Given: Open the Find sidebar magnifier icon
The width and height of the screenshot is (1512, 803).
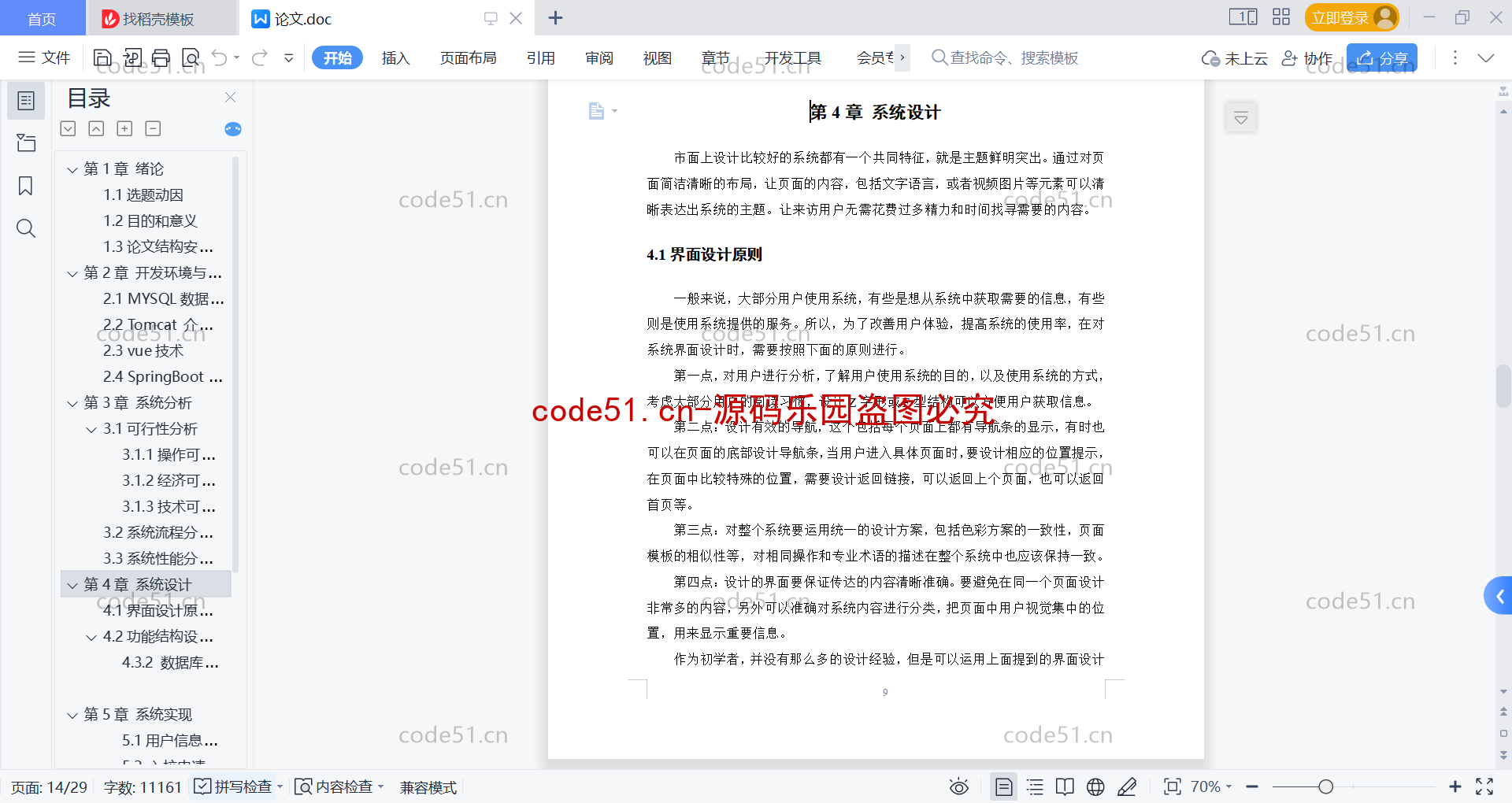Looking at the screenshot, I should (26, 228).
